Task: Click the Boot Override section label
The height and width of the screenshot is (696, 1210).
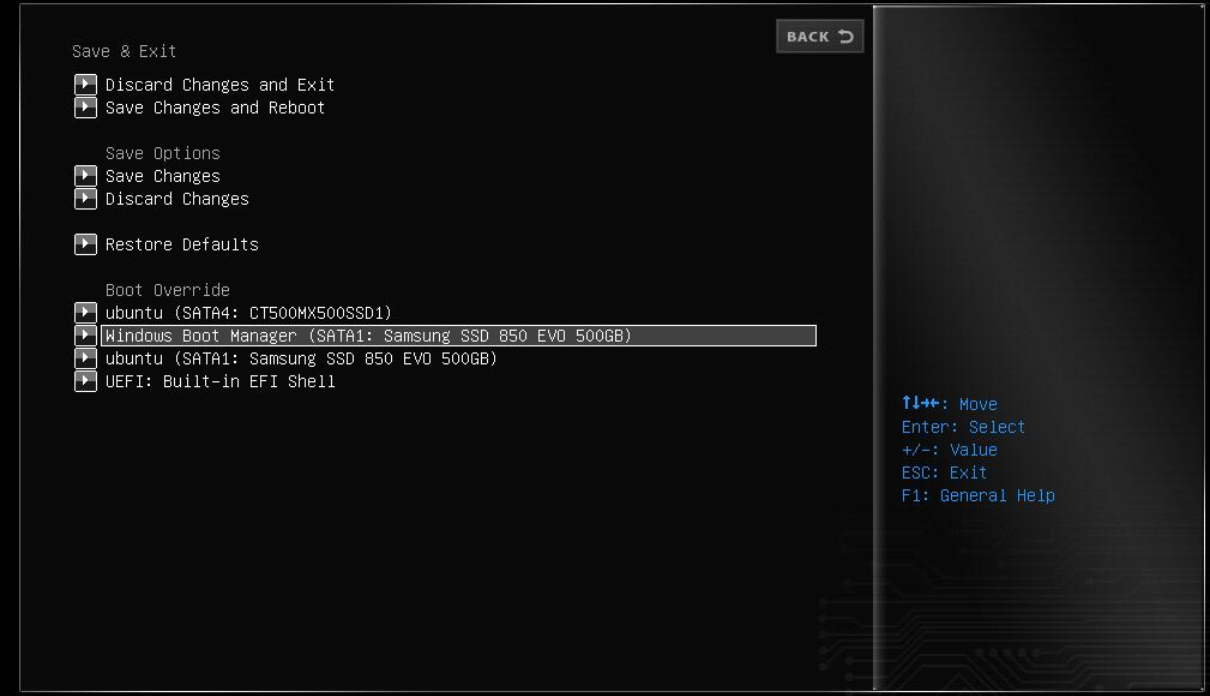Action: coord(168,290)
